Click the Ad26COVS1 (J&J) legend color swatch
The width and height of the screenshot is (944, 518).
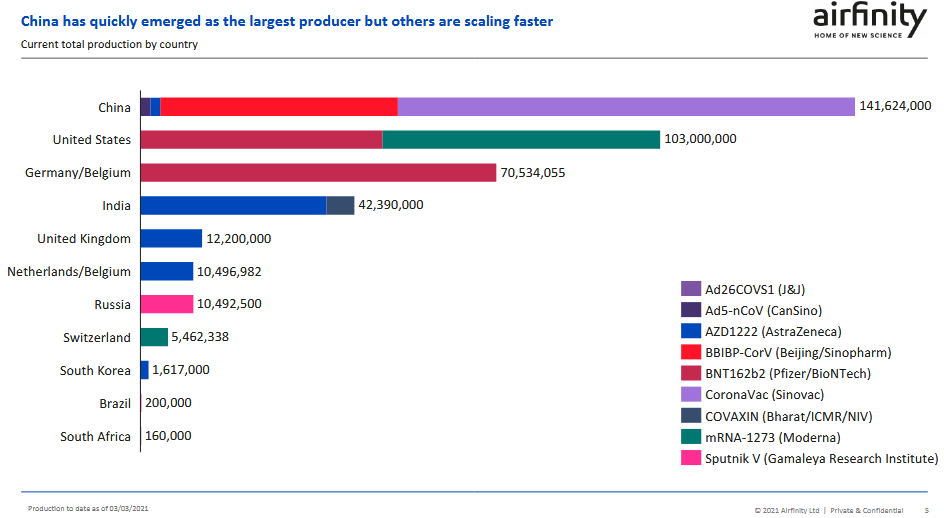(691, 289)
